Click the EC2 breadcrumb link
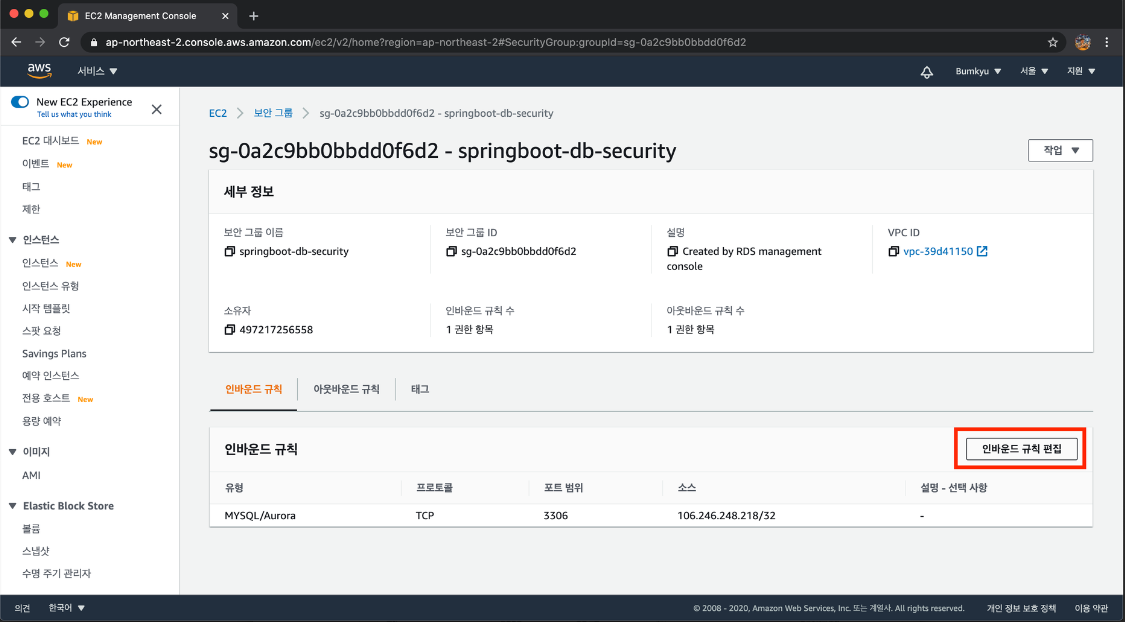Viewport: 1125px width, 622px height. (x=218, y=113)
